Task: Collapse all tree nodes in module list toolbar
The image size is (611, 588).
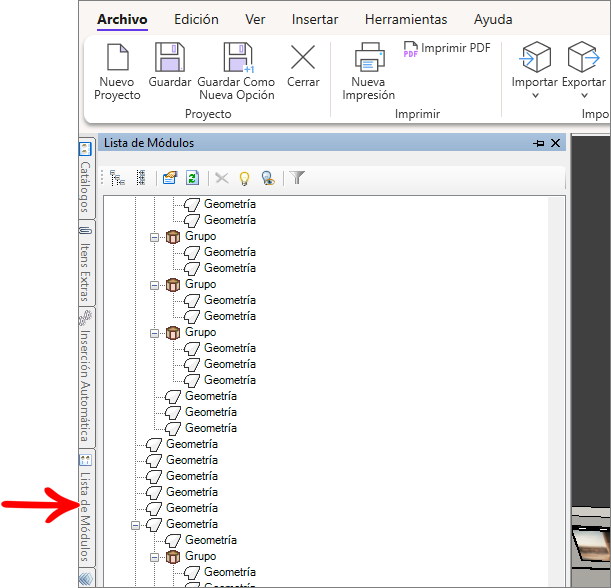Action: [117, 178]
